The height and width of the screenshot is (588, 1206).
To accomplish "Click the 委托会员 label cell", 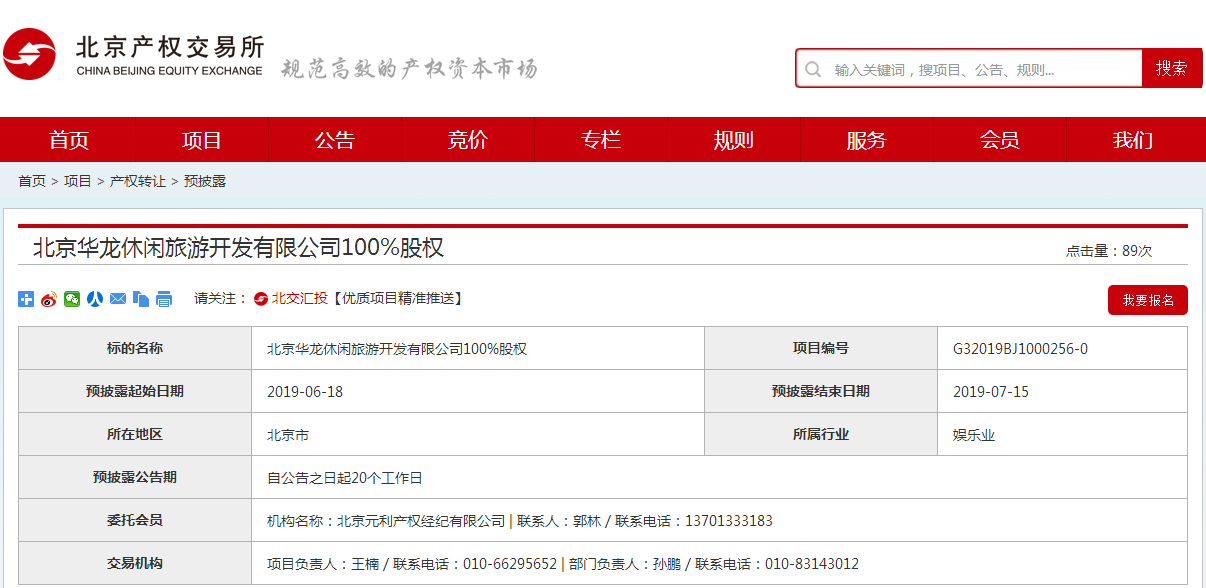I will (135, 521).
